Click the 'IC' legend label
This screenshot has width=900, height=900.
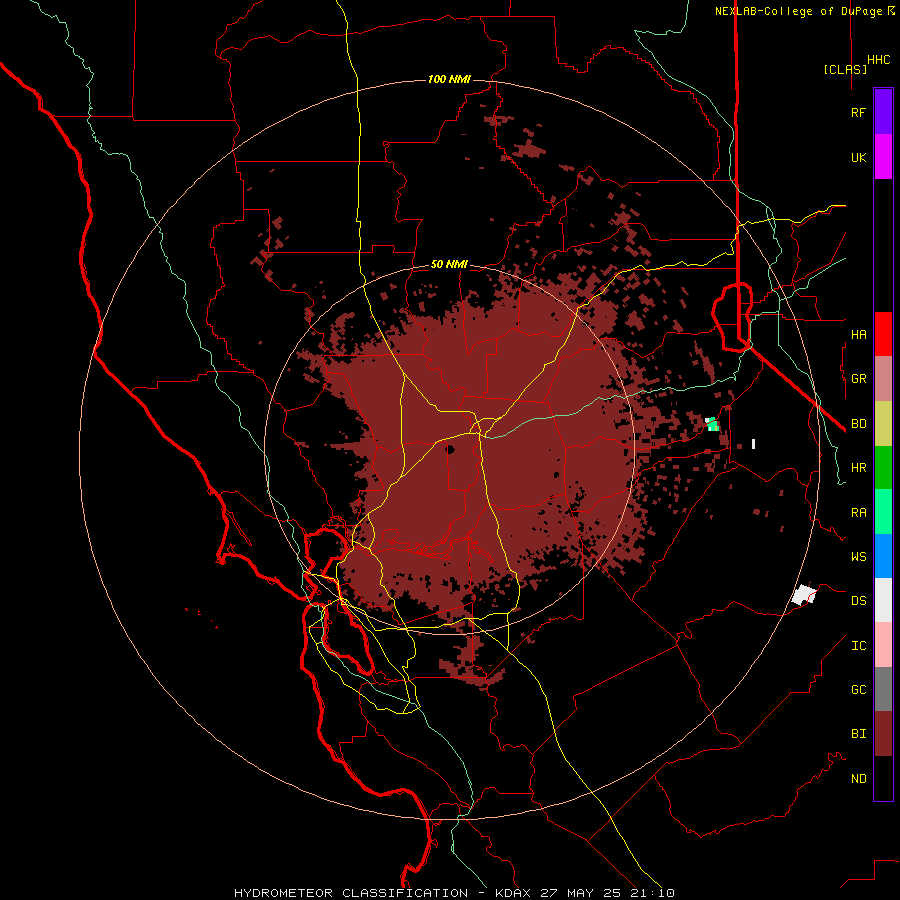pyautogui.click(x=858, y=646)
